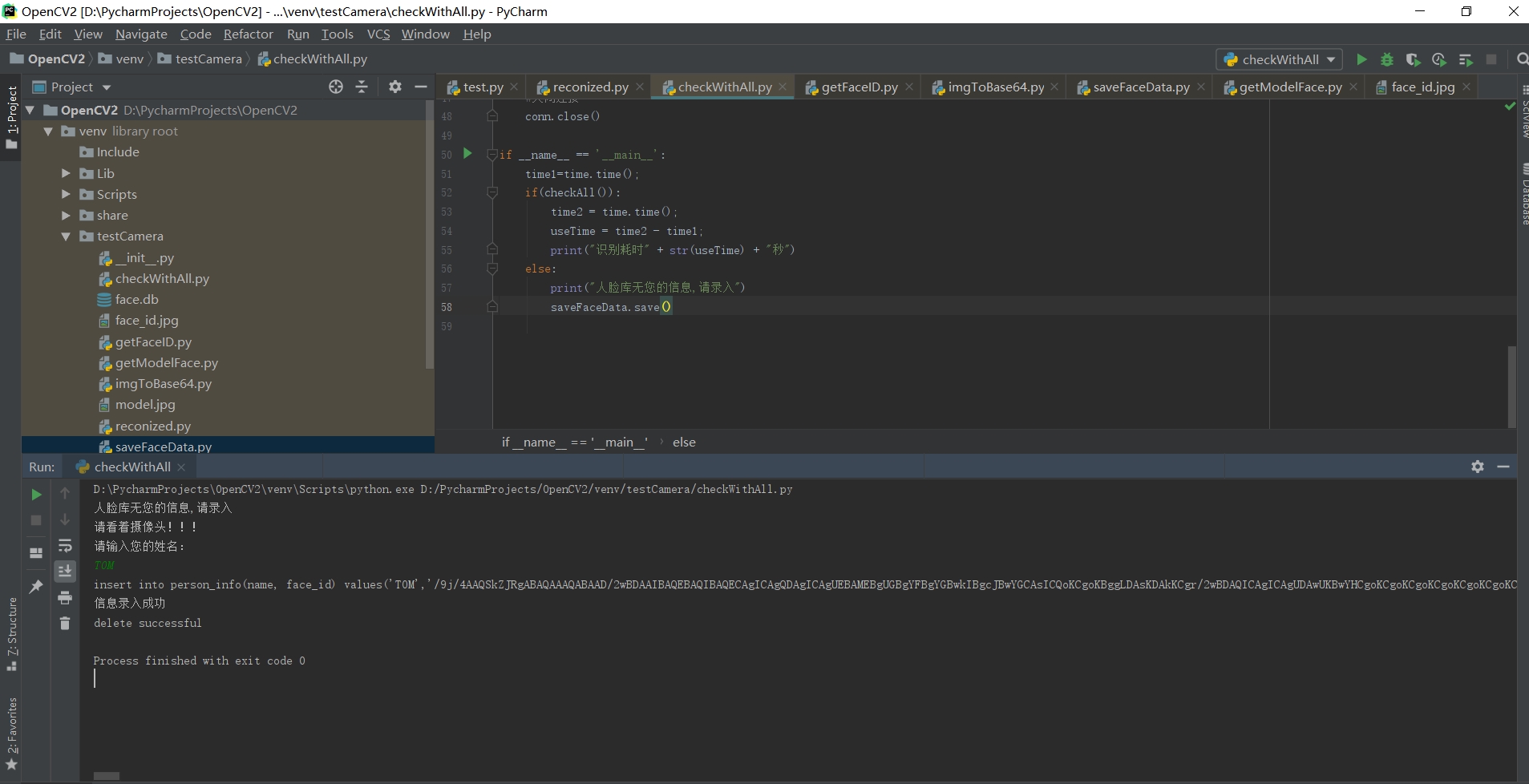This screenshot has height=784, width=1529.
Task: Click the 'else' editor breadcrumb
Action: click(x=684, y=442)
